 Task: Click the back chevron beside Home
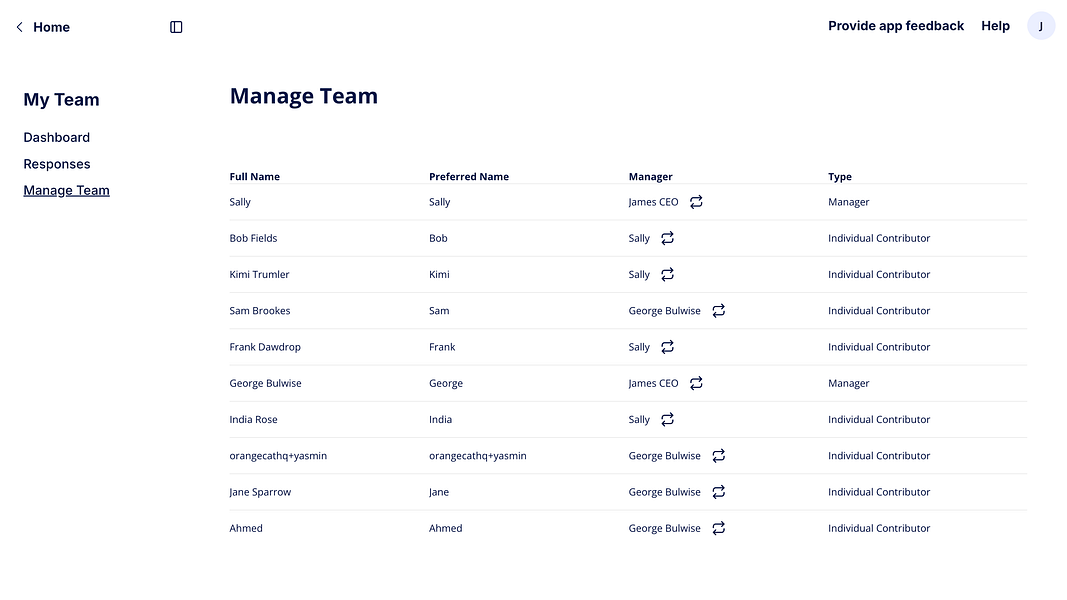20,27
